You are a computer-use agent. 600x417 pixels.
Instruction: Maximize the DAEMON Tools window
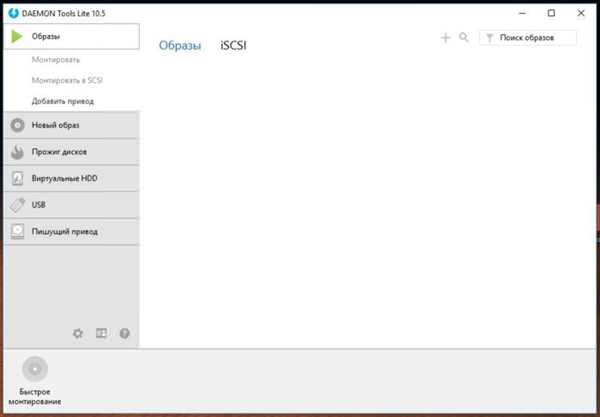[551, 13]
